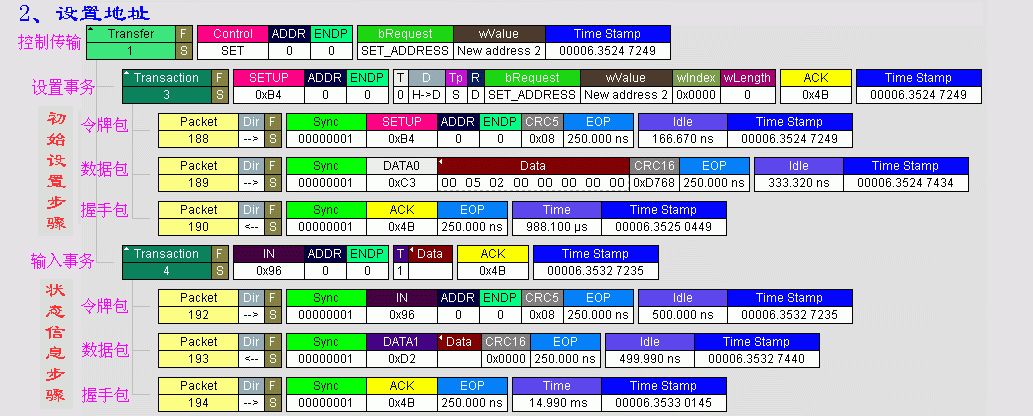This screenshot has width=1033, height=416.
Task: Collapse the Transaction 3 triangle arrow
Action: point(128,77)
